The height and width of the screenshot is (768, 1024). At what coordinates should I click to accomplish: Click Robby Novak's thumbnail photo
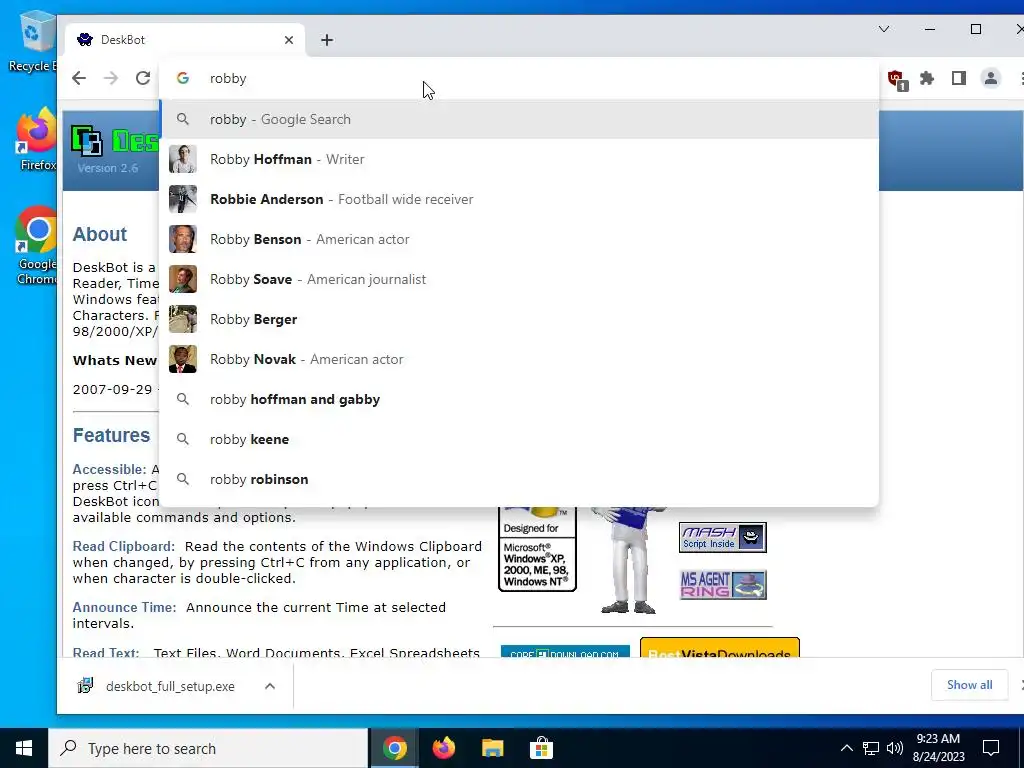tap(183, 359)
